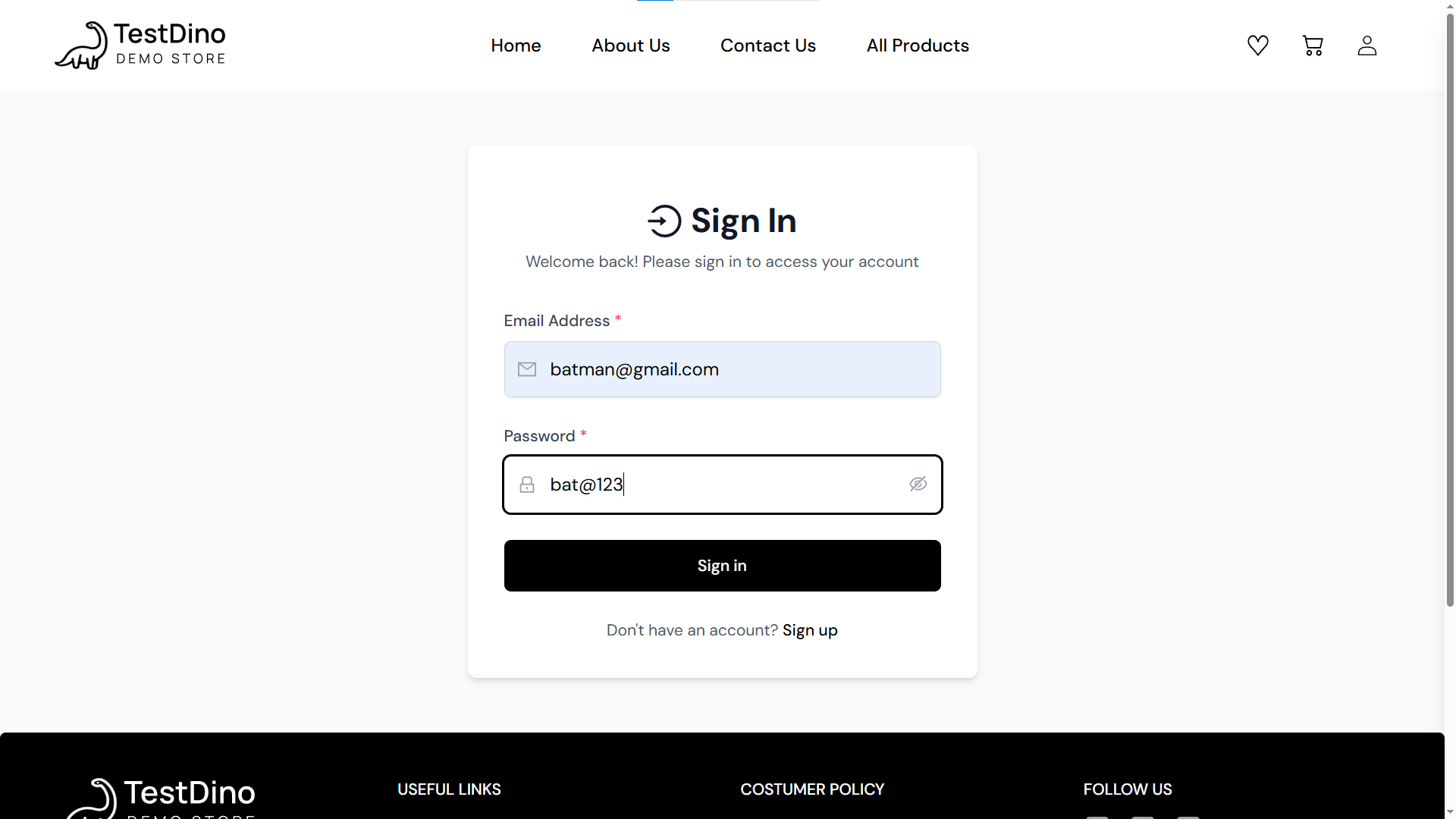Open the About Us page
Screen dimensions: 1456x819
pos(631,45)
